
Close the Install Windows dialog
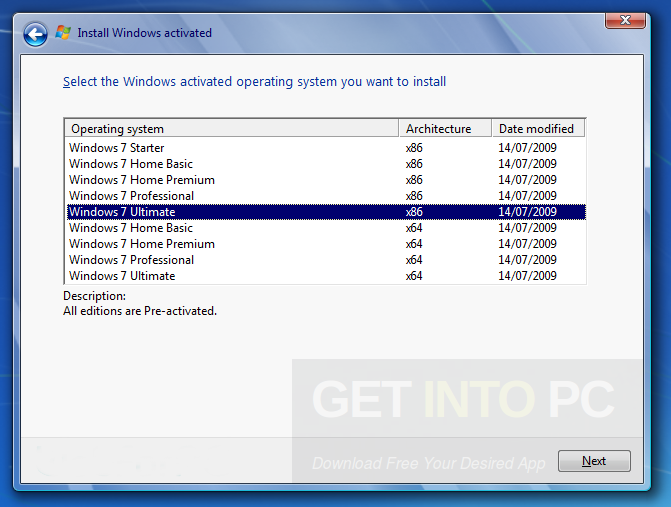point(625,20)
